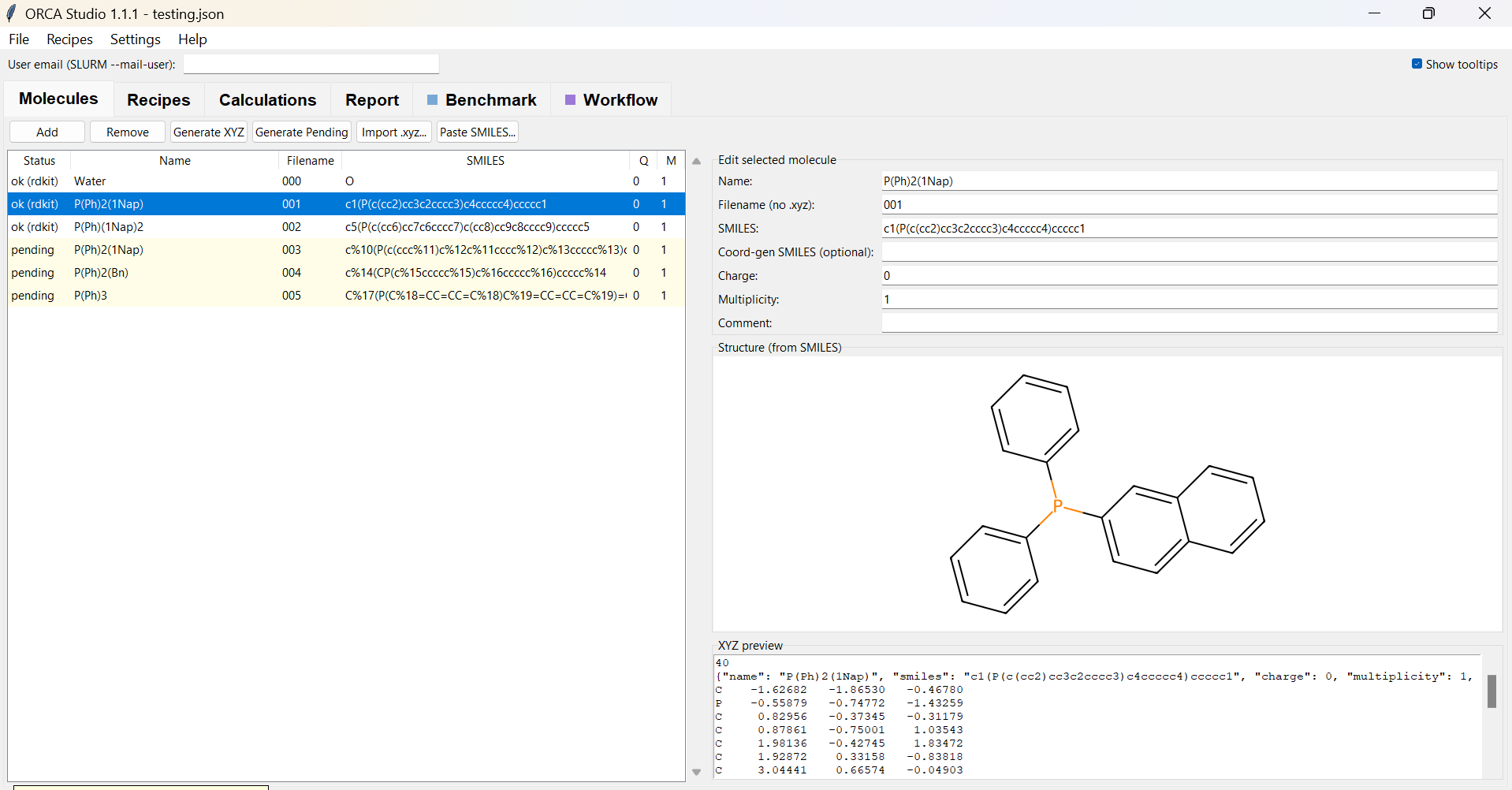This screenshot has height=790, width=1512.
Task: Sort table by the Filename column header
Action: point(310,161)
